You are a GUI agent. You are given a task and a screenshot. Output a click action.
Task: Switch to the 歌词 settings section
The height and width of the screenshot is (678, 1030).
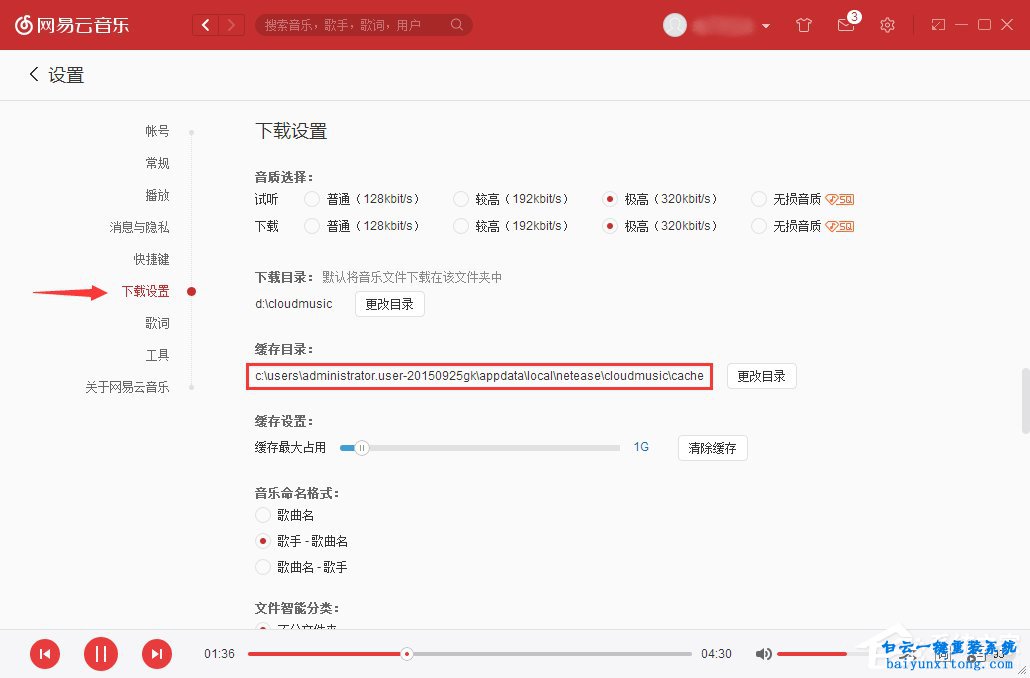coord(157,323)
